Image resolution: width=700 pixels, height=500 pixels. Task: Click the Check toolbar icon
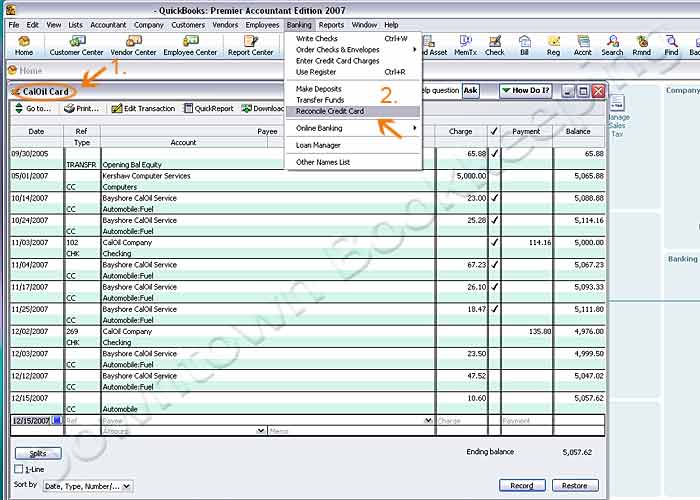click(495, 46)
